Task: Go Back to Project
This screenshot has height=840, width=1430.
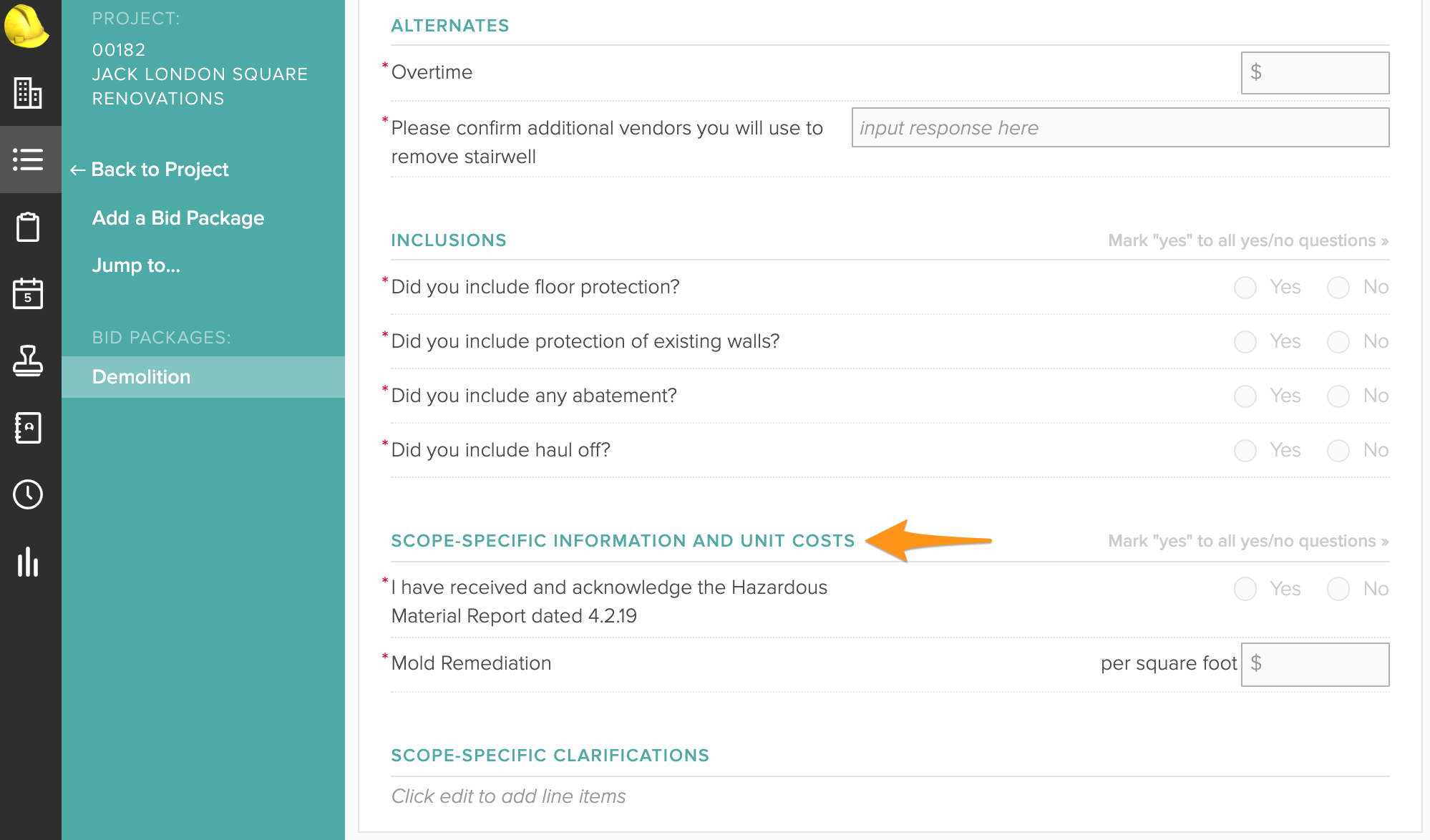Action: [150, 170]
